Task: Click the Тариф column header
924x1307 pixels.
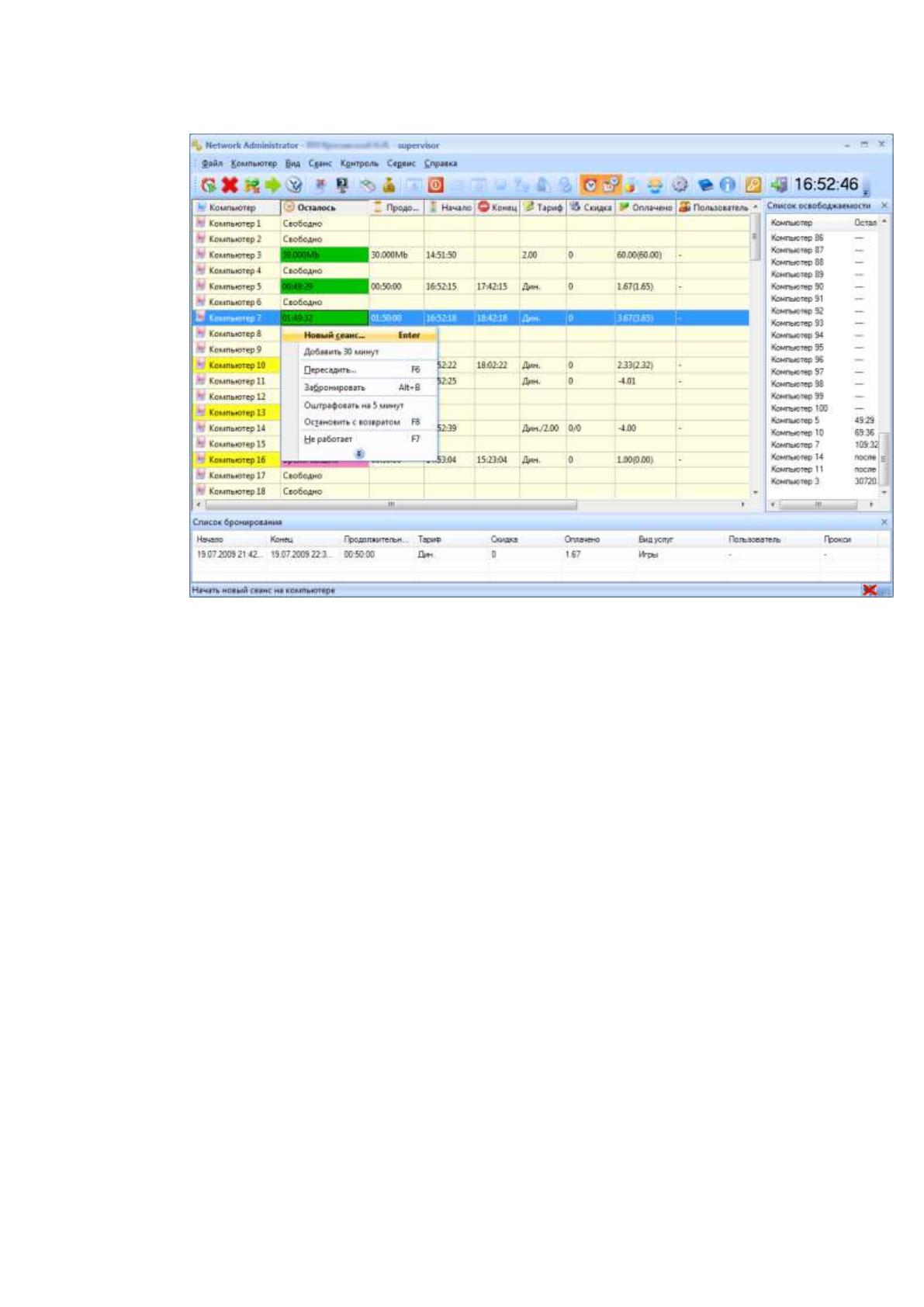Action: [x=543, y=207]
